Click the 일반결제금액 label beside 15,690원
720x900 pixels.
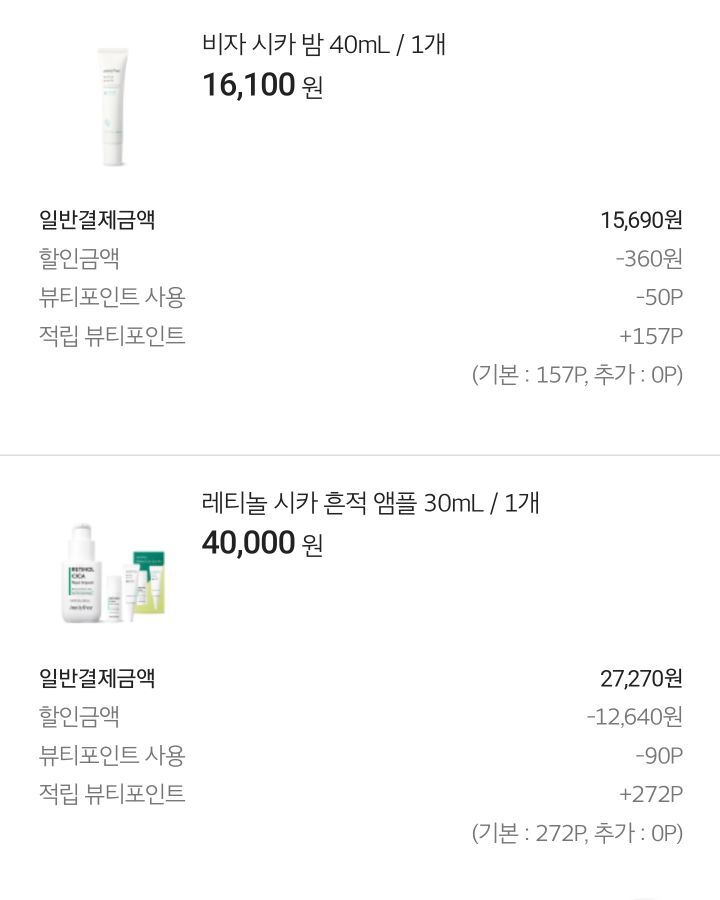pyautogui.click(x=97, y=220)
